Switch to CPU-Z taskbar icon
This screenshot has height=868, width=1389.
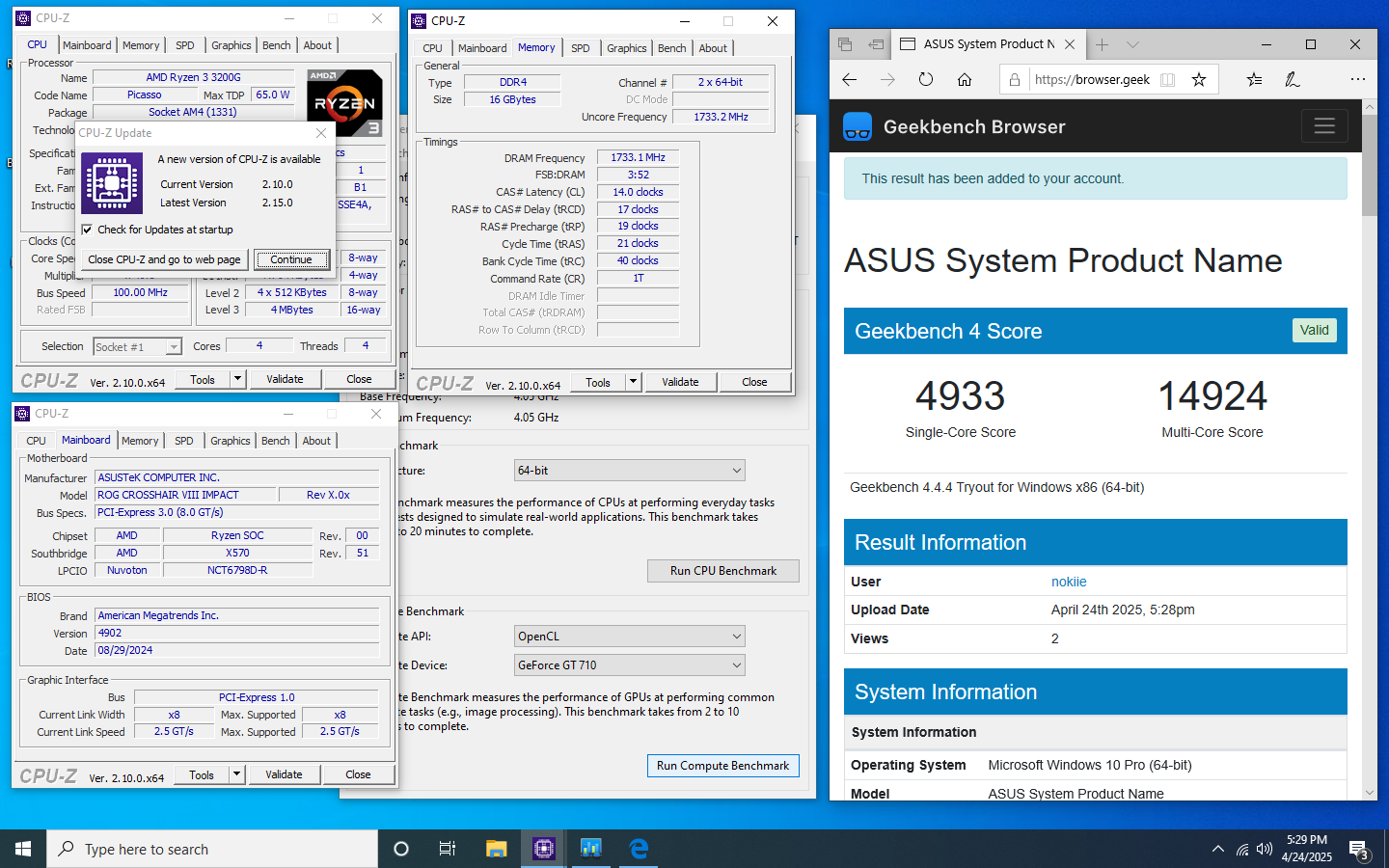(544, 849)
